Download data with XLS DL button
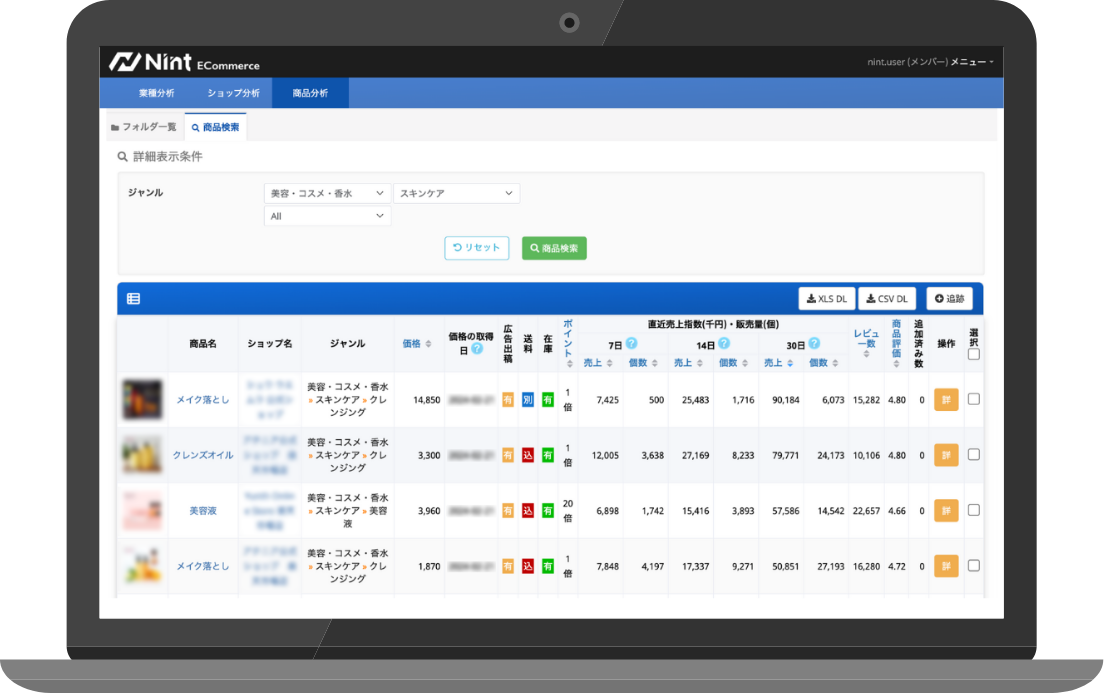The width and height of the screenshot is (1104, 693). coord(826,298)
